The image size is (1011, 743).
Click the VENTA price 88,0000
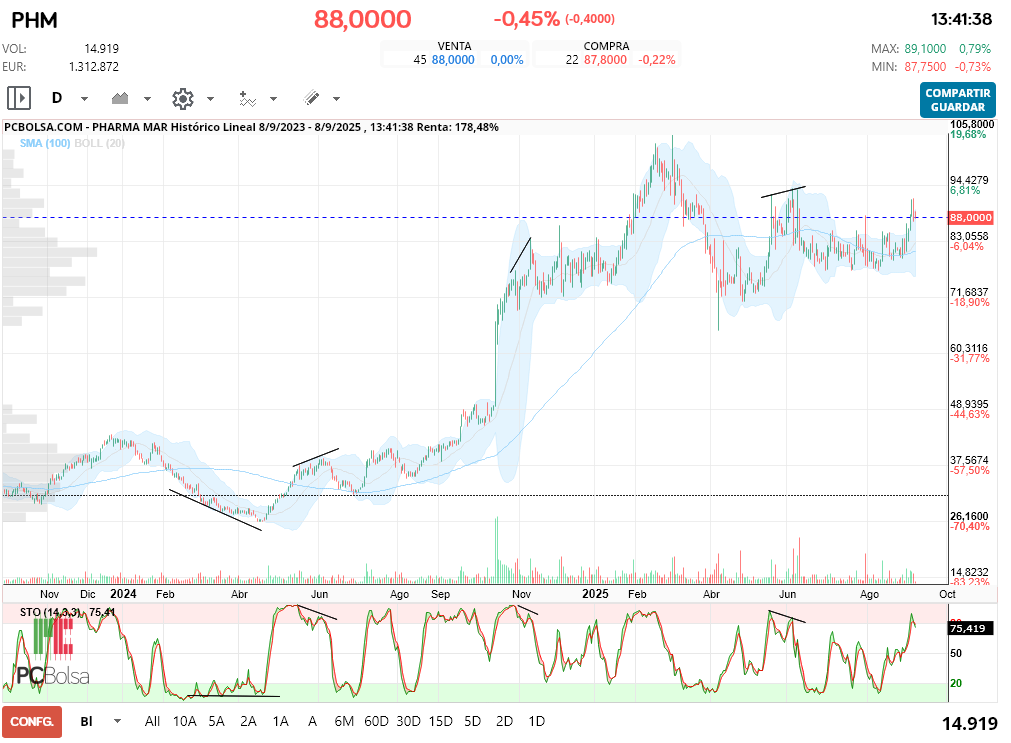point(453,60)
